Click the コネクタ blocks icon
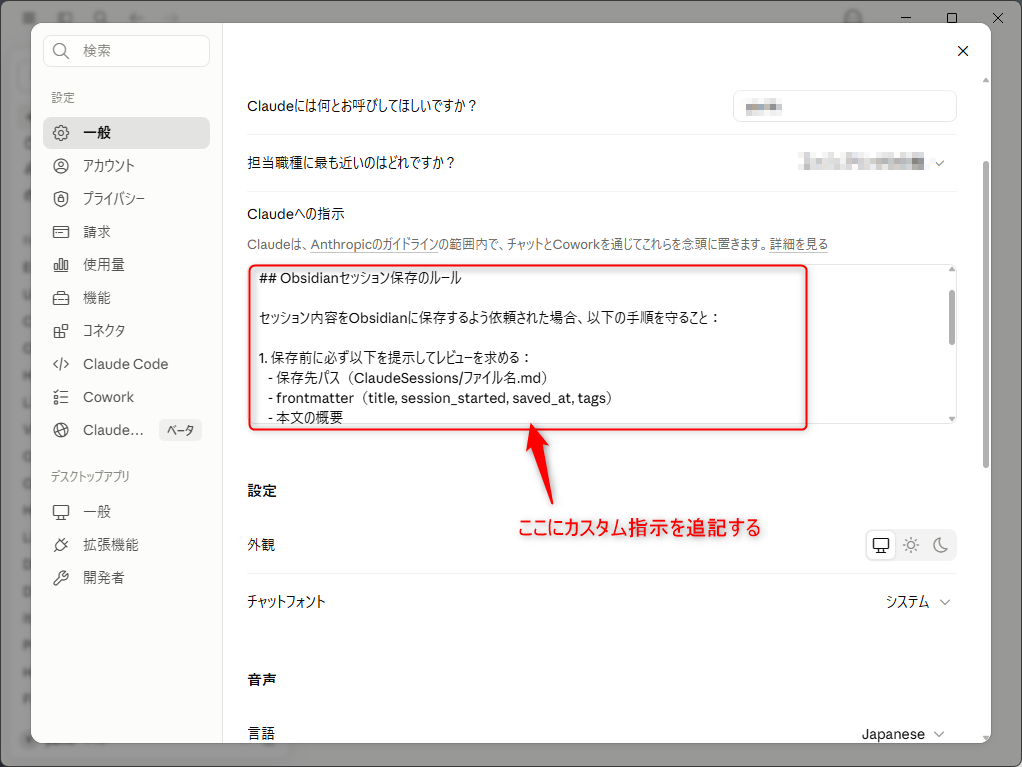 click(61, 331)
